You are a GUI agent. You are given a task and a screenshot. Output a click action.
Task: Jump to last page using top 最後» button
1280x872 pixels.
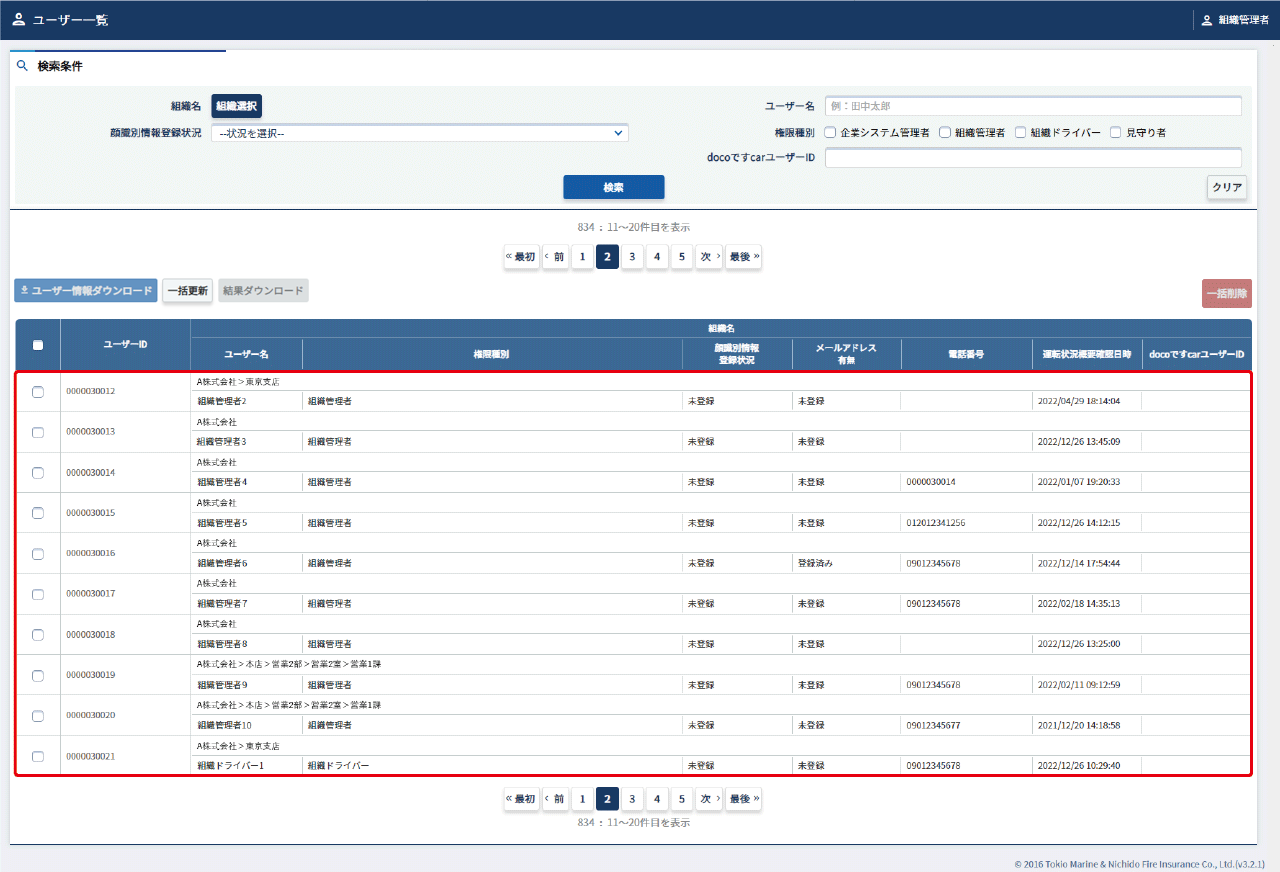coord(743,257)
